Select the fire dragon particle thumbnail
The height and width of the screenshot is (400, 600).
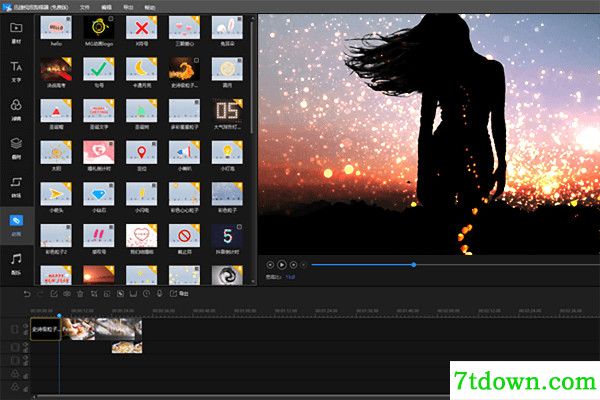tap(184, 69)
